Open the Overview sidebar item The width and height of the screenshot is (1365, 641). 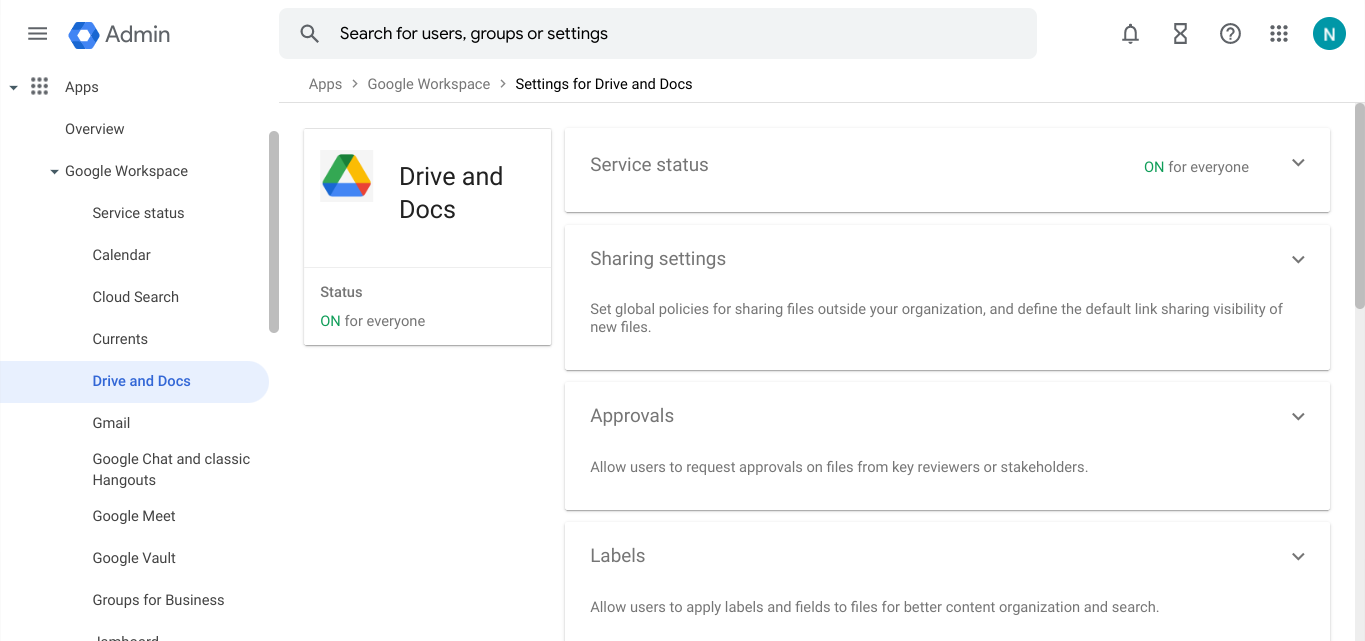[x=95, y=129]
